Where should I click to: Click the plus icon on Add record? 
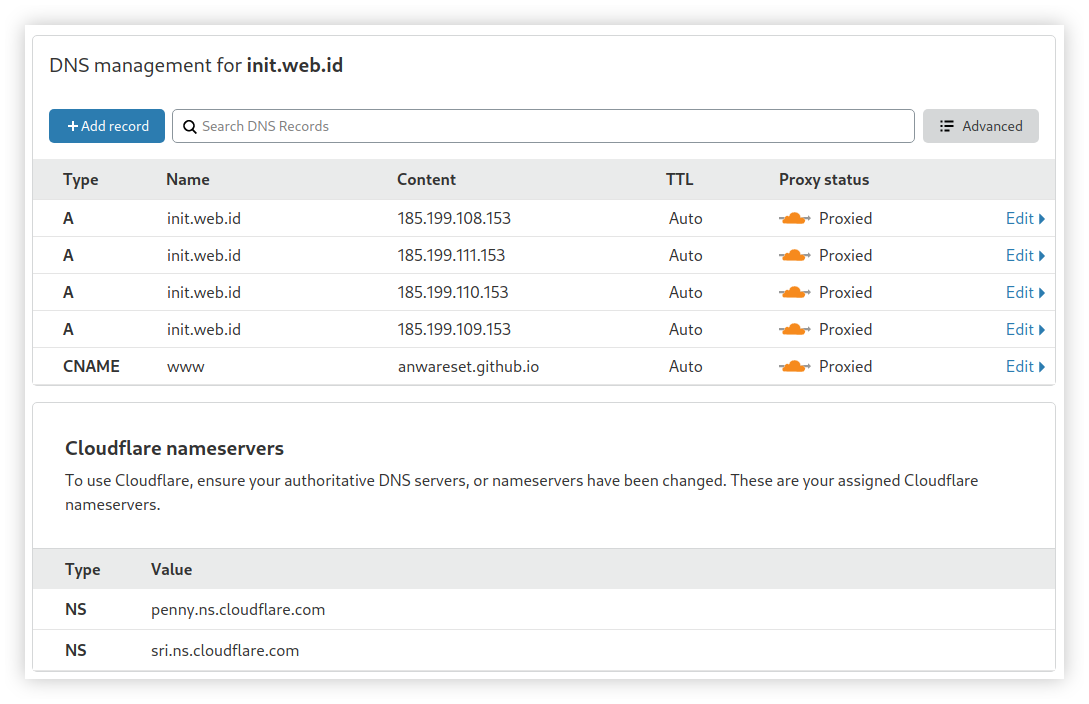click(73, 126)
